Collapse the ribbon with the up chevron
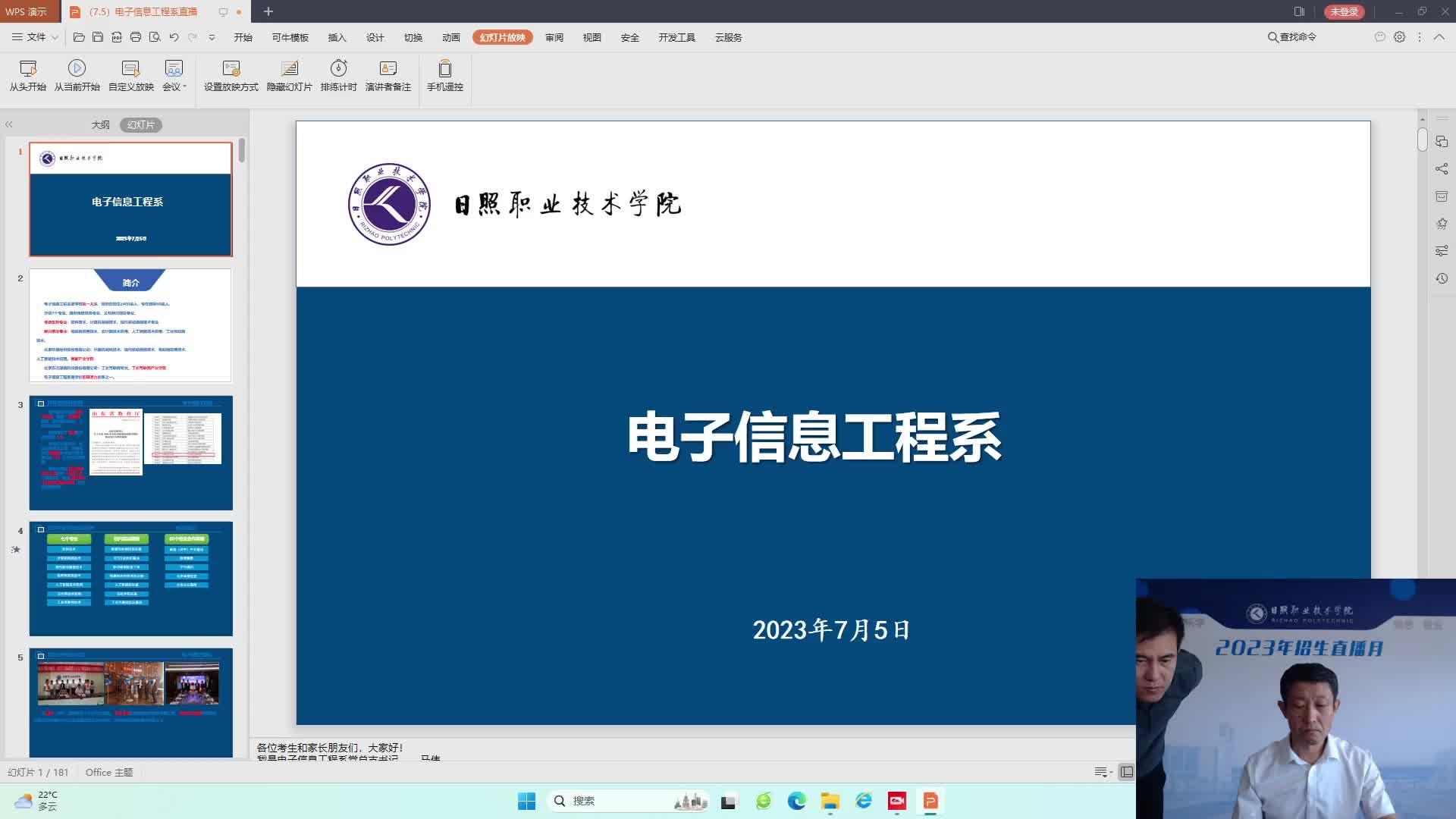Screen dimensions: 1456x819 tap(1439, 37)
